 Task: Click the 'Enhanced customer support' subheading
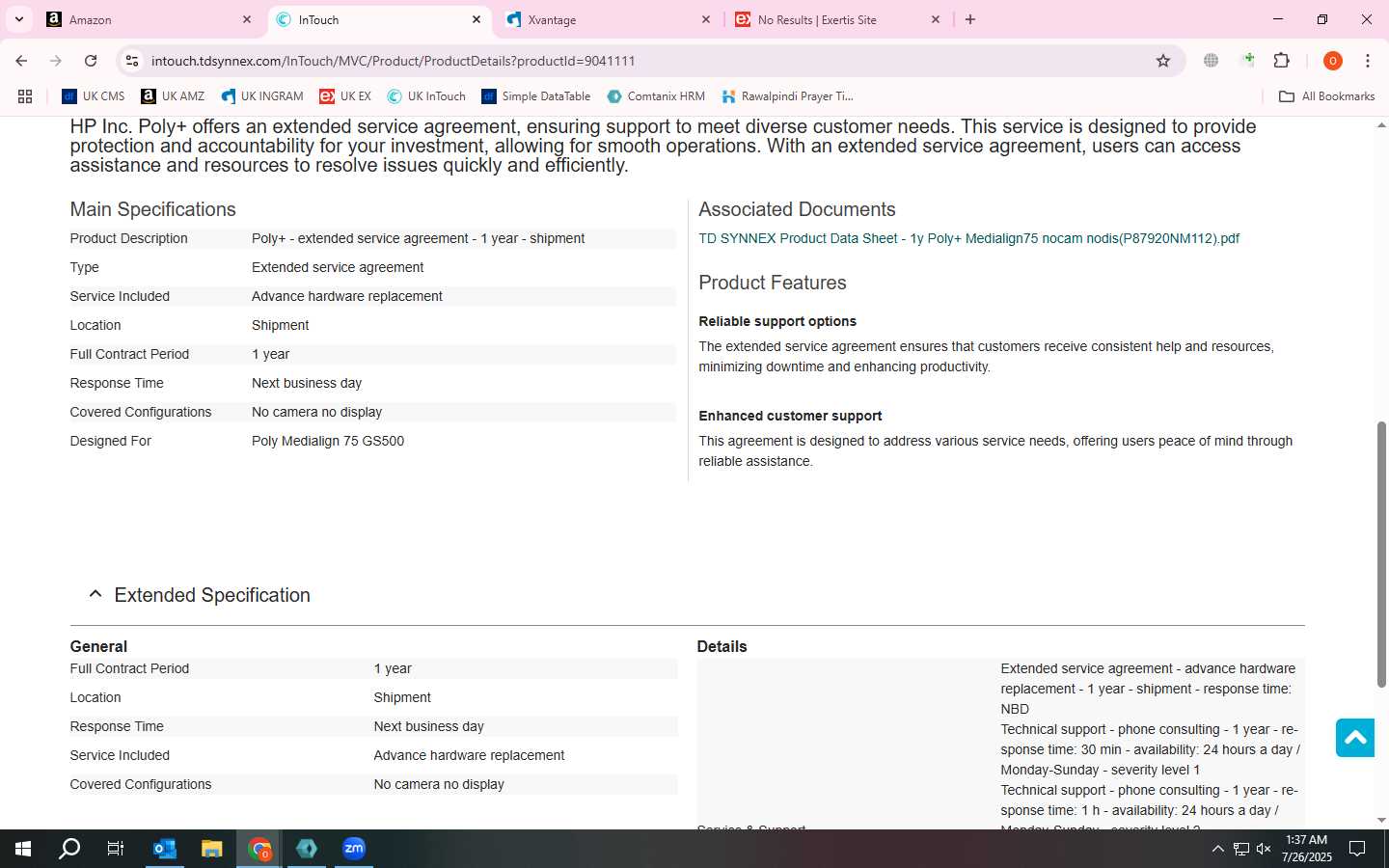[790, 416]
